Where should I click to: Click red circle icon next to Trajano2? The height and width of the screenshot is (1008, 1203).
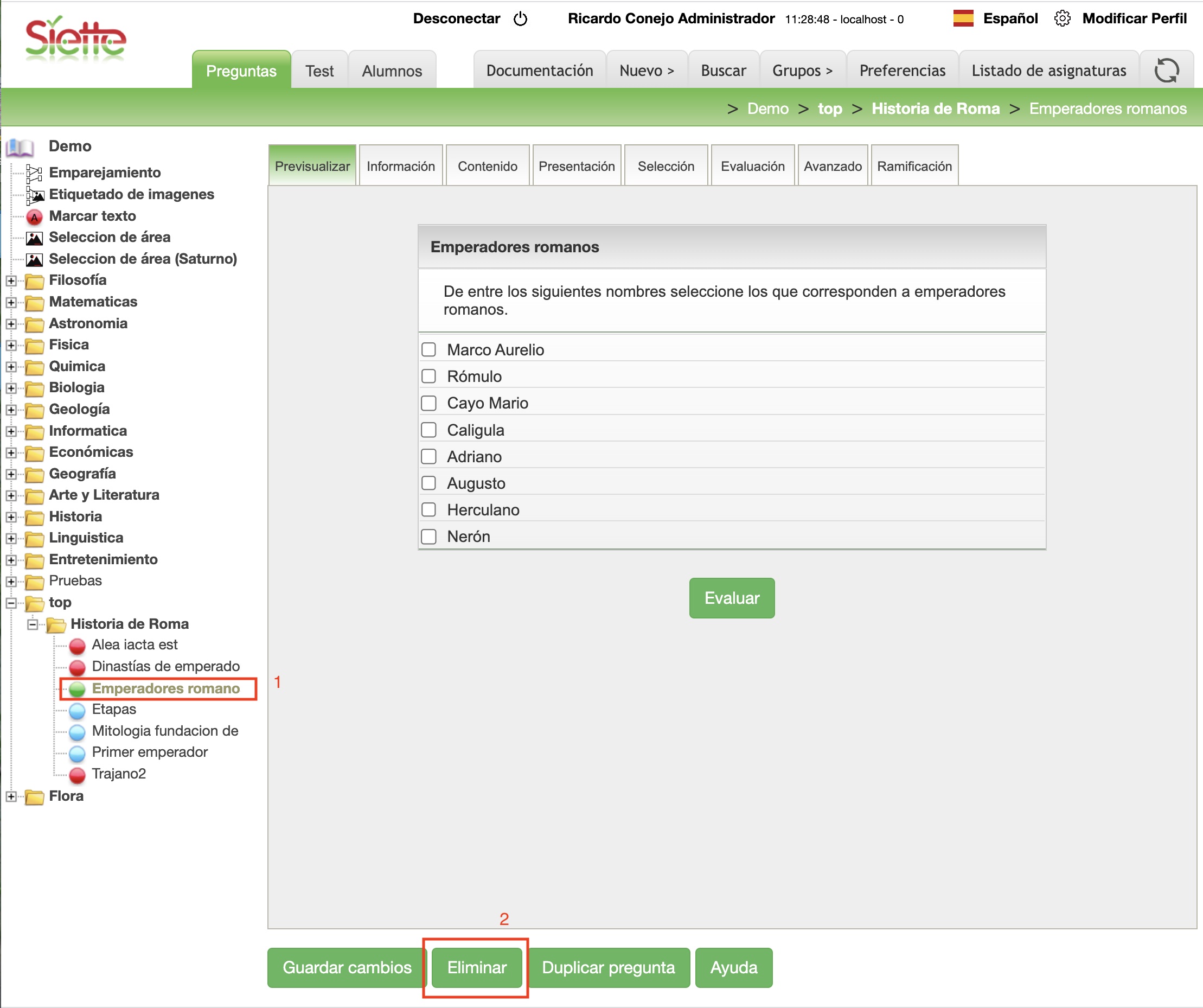pos(78,775)
